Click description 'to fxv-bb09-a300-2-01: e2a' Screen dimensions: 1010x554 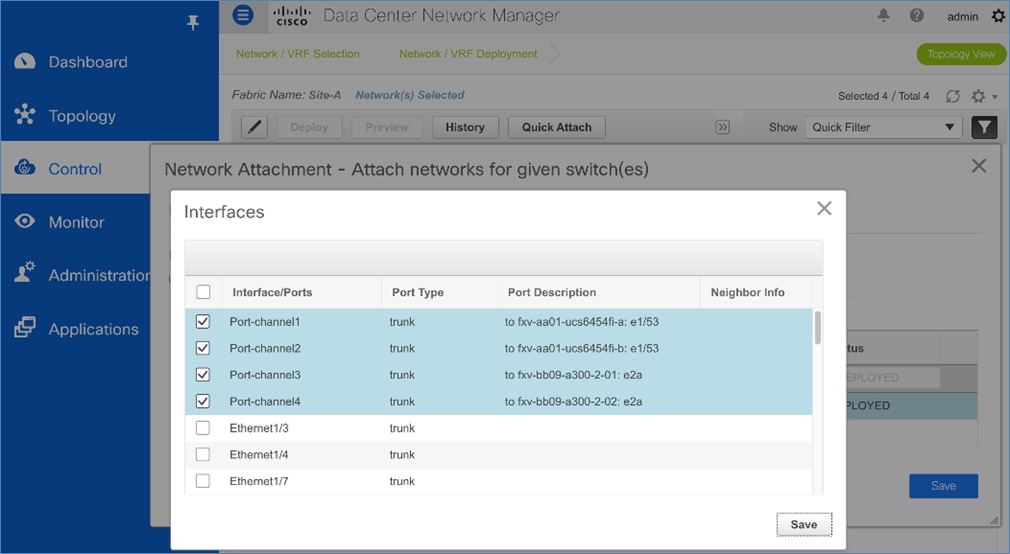tap(573, 374)
